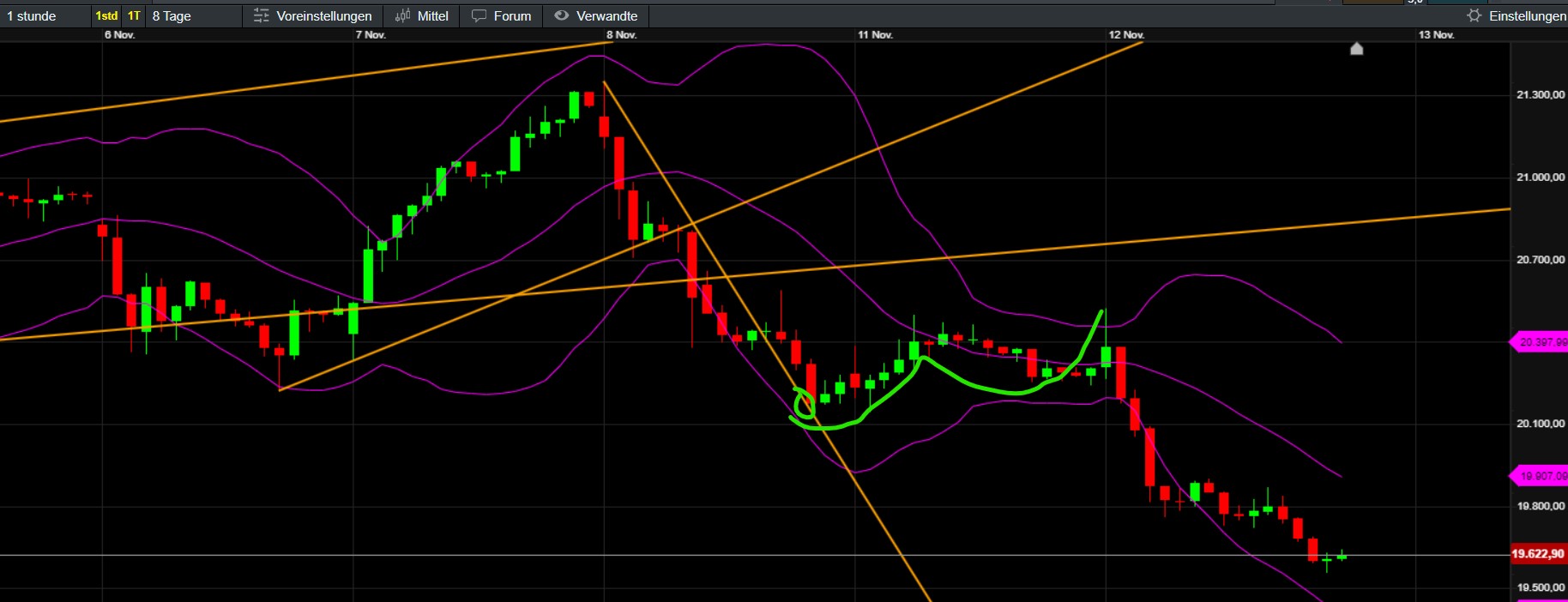Click the '13 Nov.' date label
1568x602 pixels.
[x=1436, y=35]
